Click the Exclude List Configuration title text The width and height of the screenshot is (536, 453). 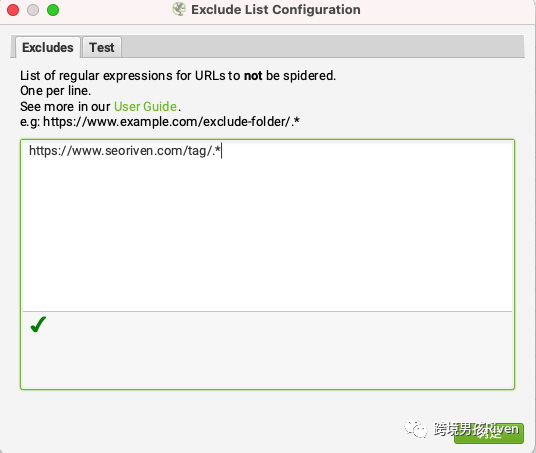pos(276,10)
